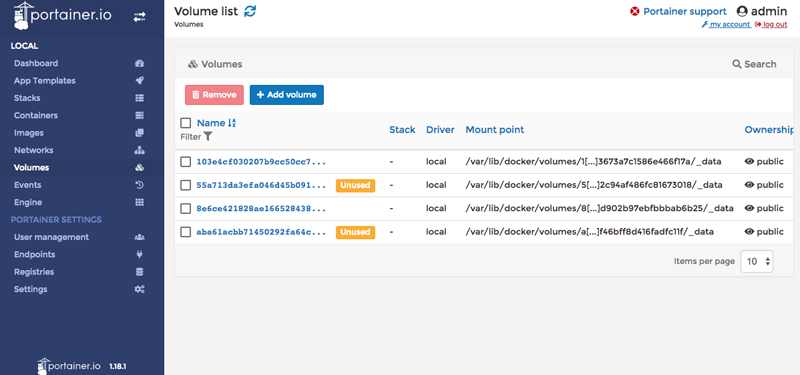Click the Networks hierarchy icon
This screenshot has height=375, width=800.
(139, 150)
